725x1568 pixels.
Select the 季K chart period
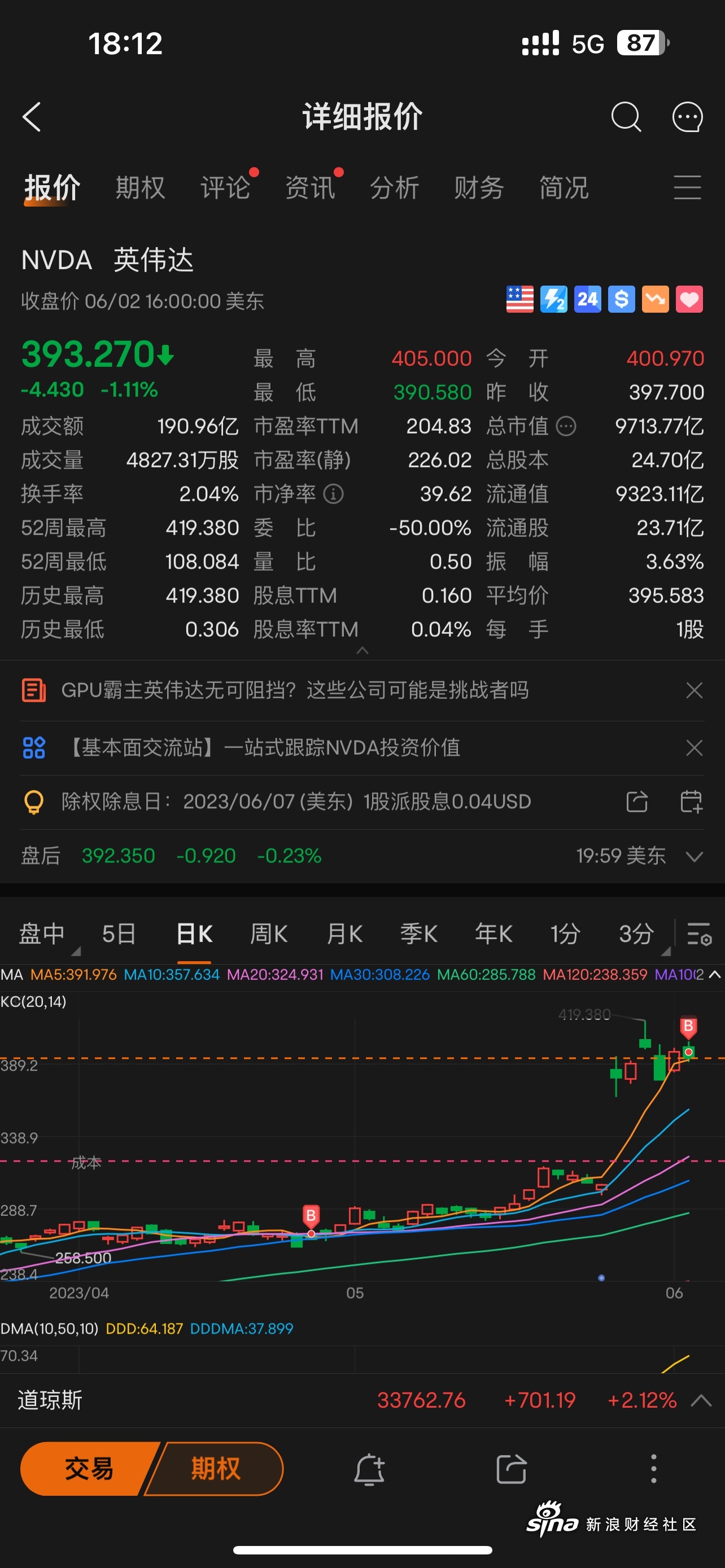click(x=419, y=934)
